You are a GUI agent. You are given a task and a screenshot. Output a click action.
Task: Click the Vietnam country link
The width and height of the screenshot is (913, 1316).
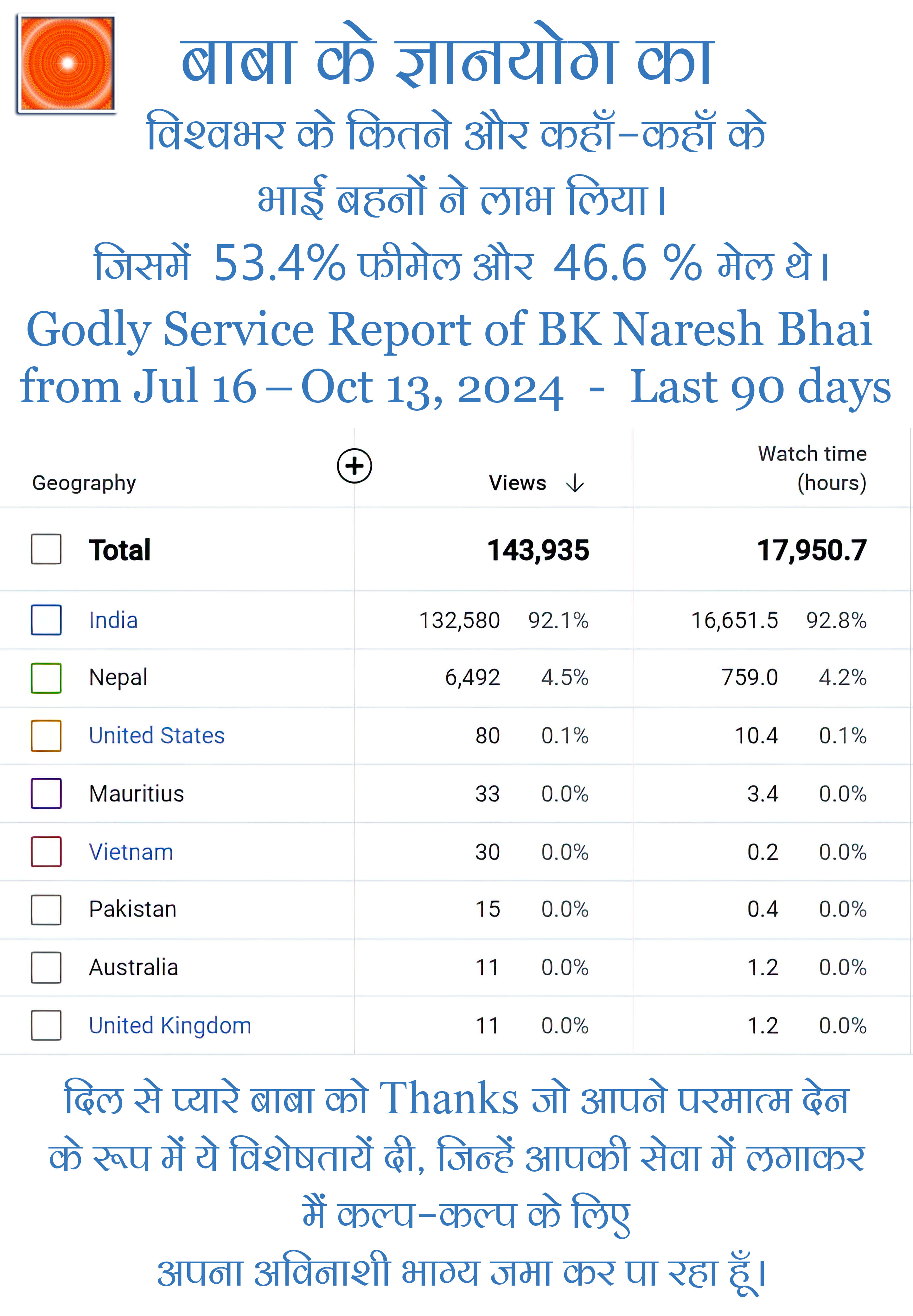click(131, 852)
